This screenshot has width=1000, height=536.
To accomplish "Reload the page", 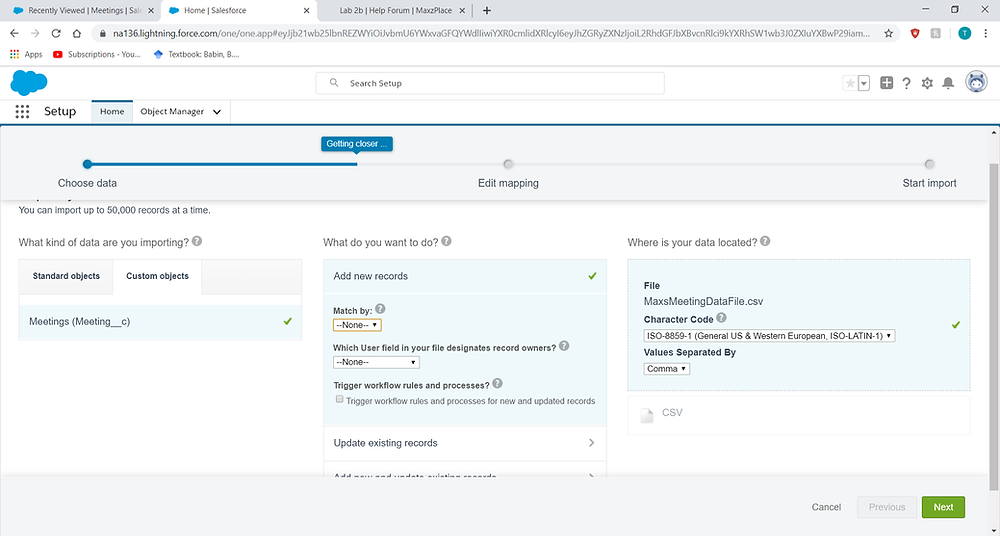I will pyautogui.click(x=56, y=33).
